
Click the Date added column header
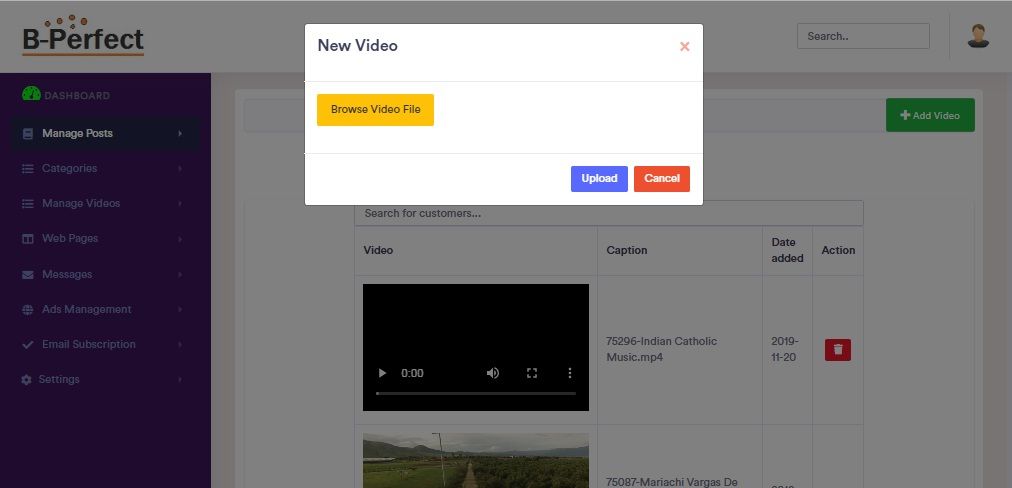pos(787,250)
